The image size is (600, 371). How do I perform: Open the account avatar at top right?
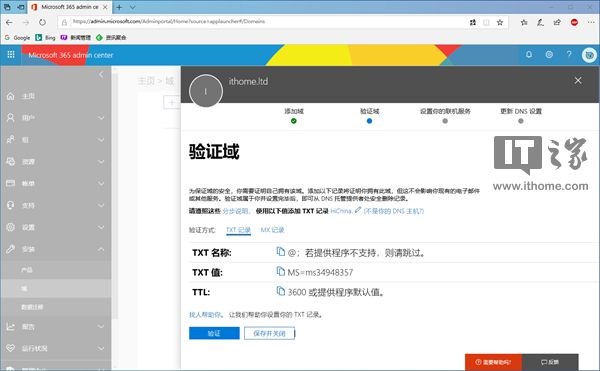tap(589, 55)
